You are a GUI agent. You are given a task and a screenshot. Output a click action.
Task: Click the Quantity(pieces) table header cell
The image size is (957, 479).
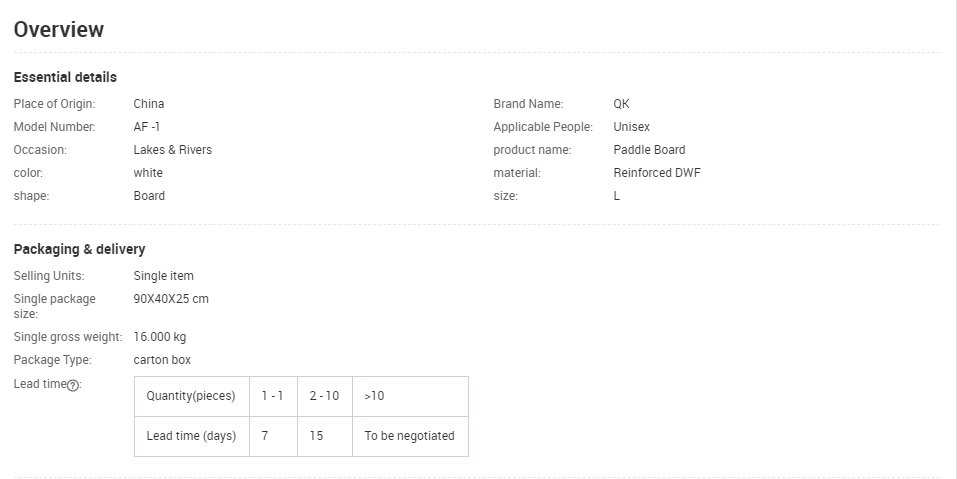191,396
